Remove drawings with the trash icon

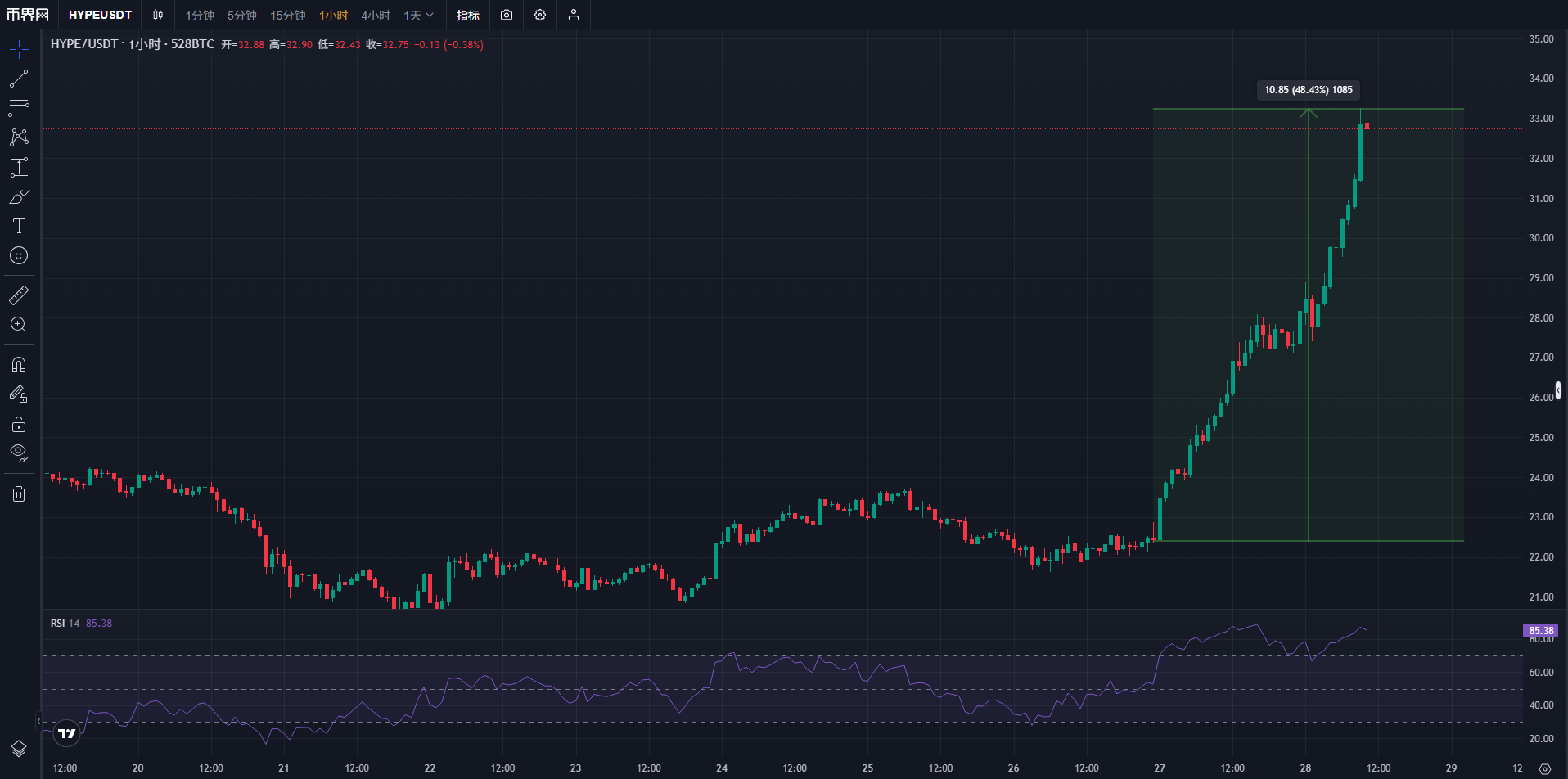pyautogui.click(x=19, y=493)
